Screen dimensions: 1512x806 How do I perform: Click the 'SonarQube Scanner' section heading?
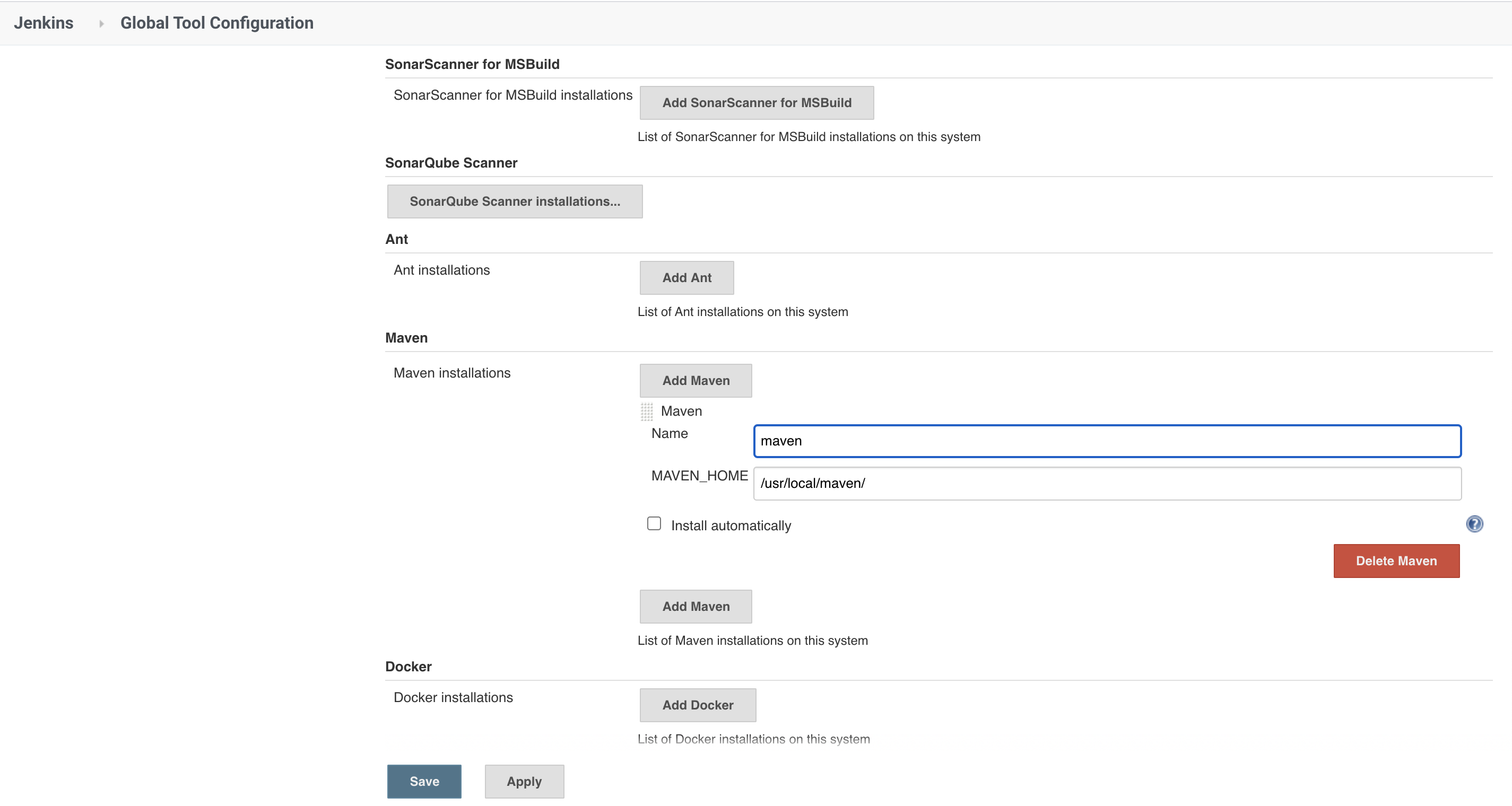coord(451,162)
